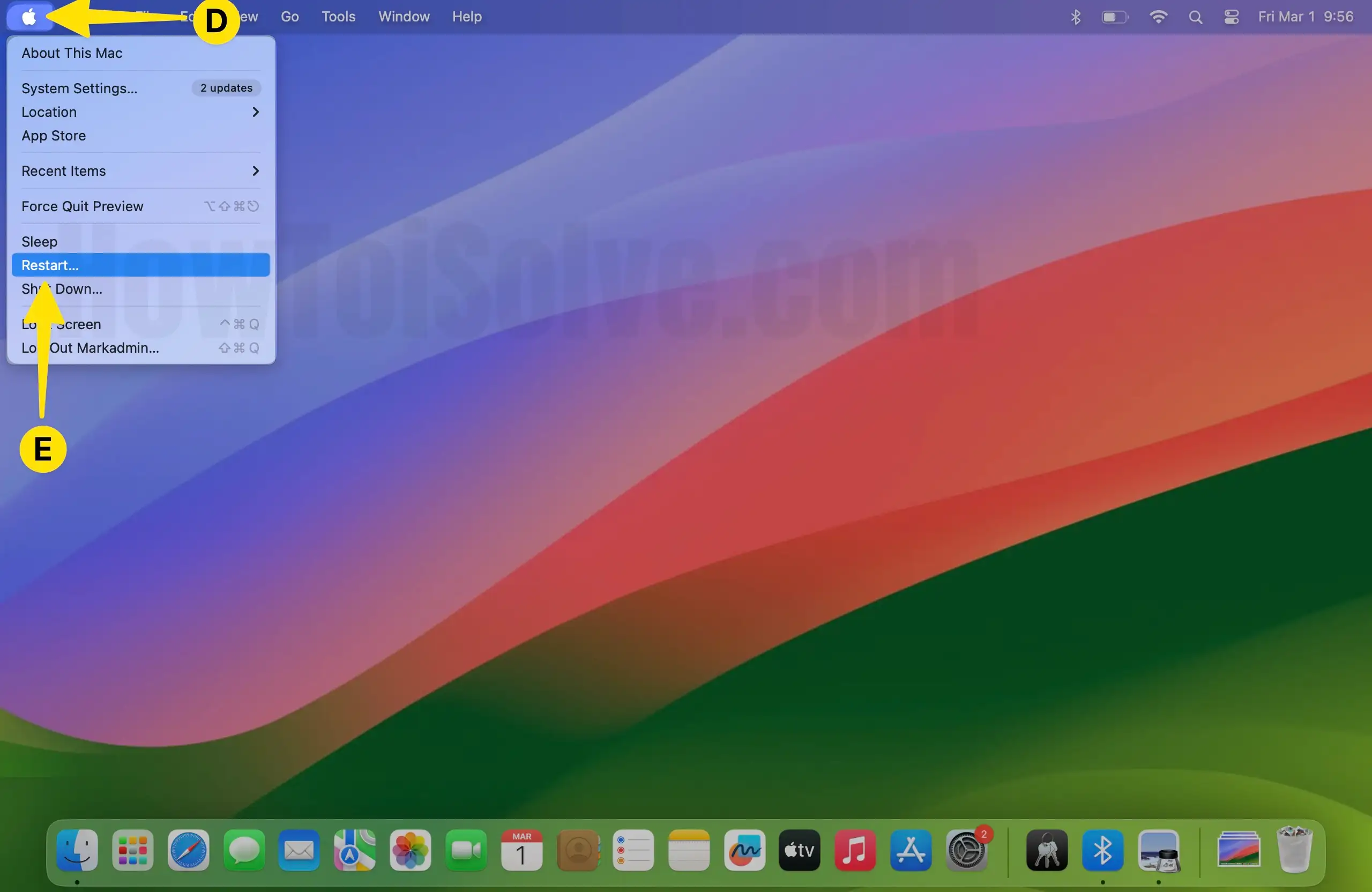Open Freeform app in Dock
1372x892 pixels.
[744, 850]
